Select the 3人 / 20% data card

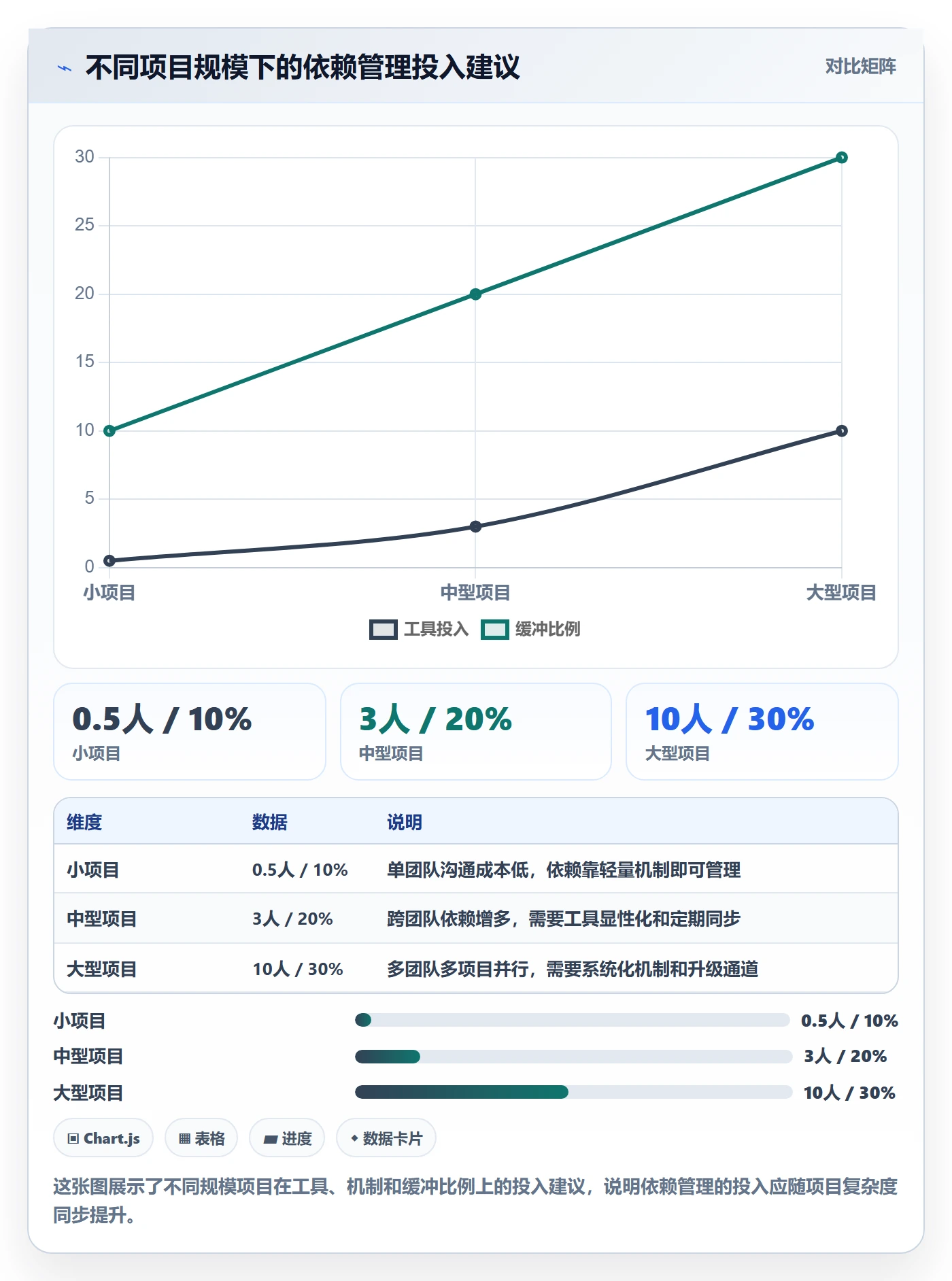point(476,732)
